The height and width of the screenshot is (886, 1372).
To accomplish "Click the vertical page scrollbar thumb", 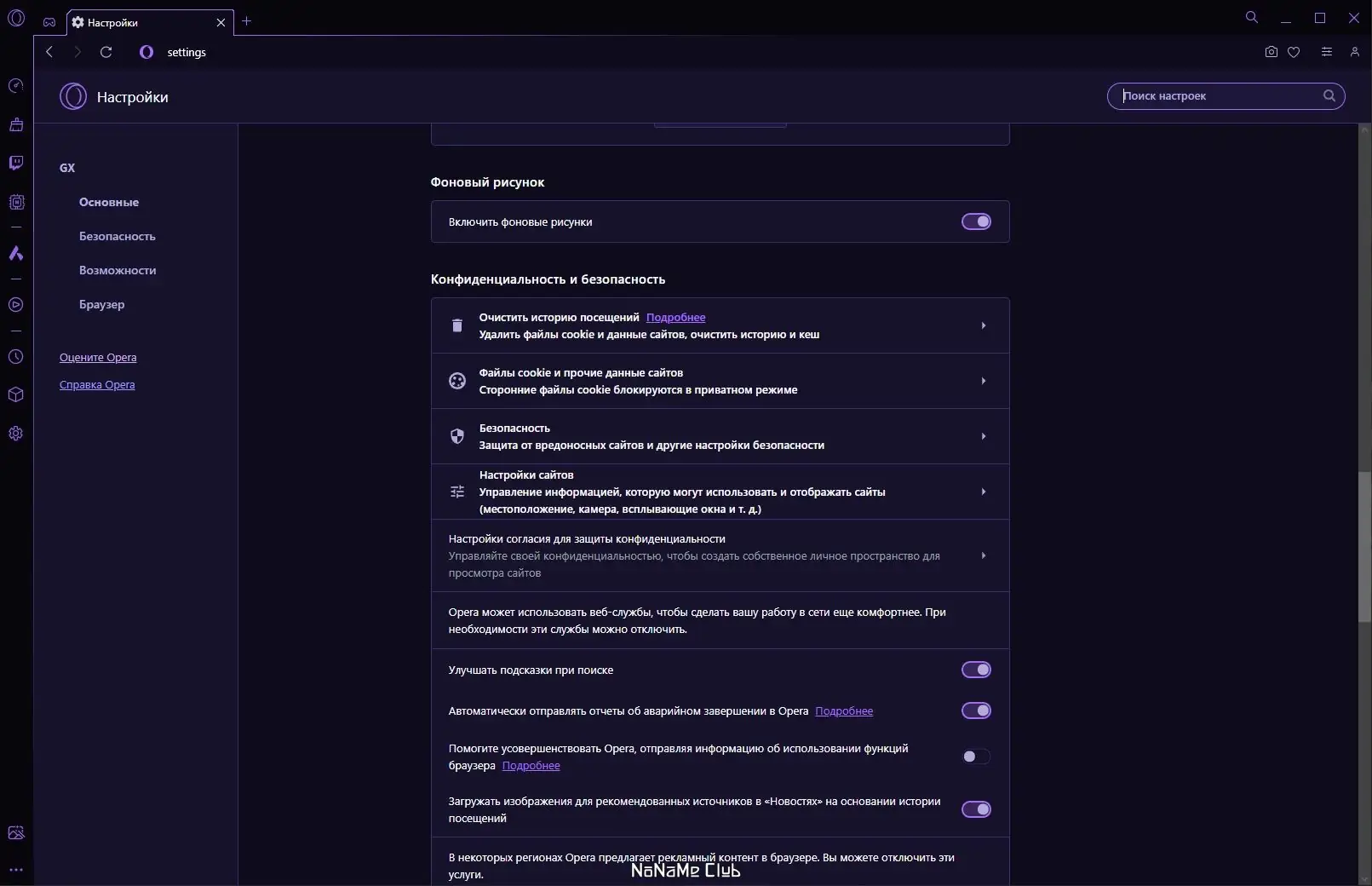I will 1364,546.
